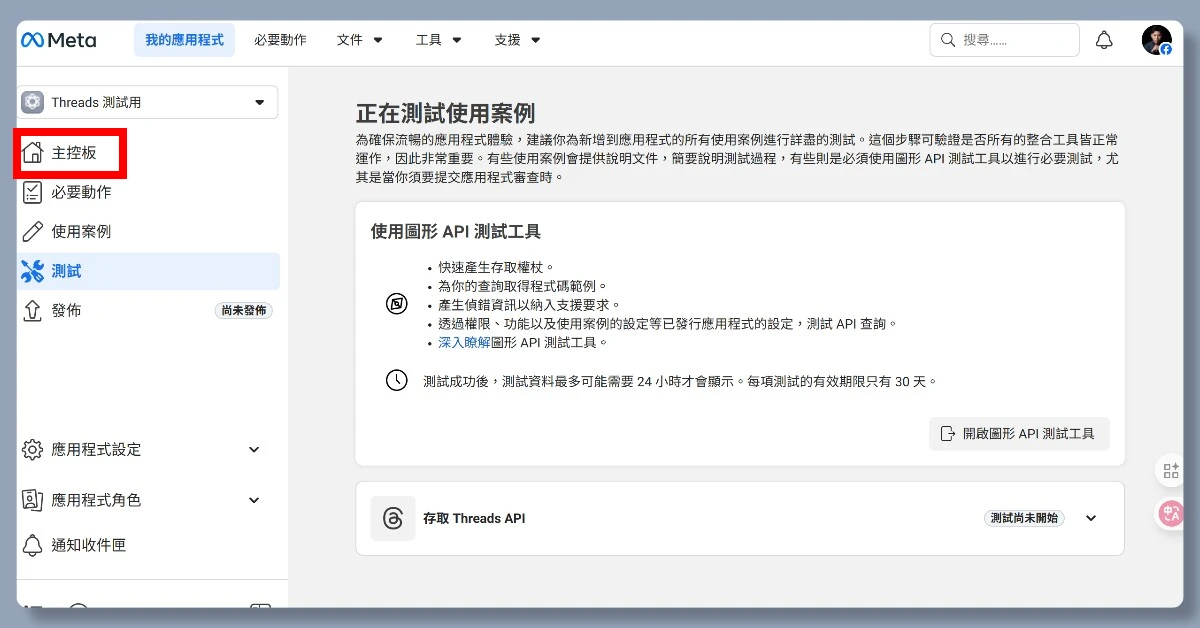Screen dimensions: 1200x628
Task: Expand 應用程式設定 chevron
Action: [x=254, y=449]
